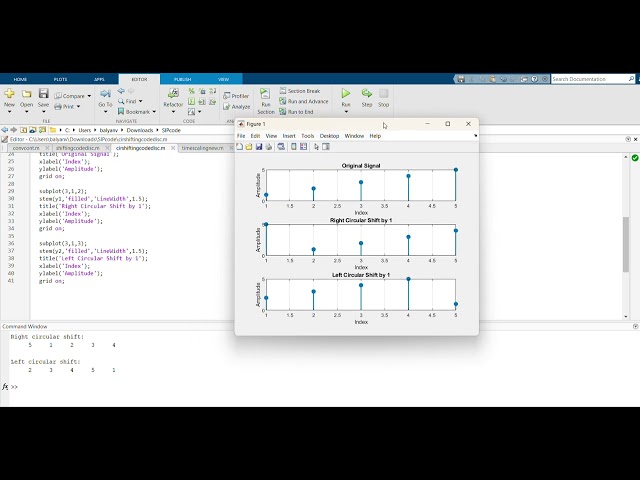Open Property Inspector icon in Figure 1 toolbar

[x=326, y=147]
